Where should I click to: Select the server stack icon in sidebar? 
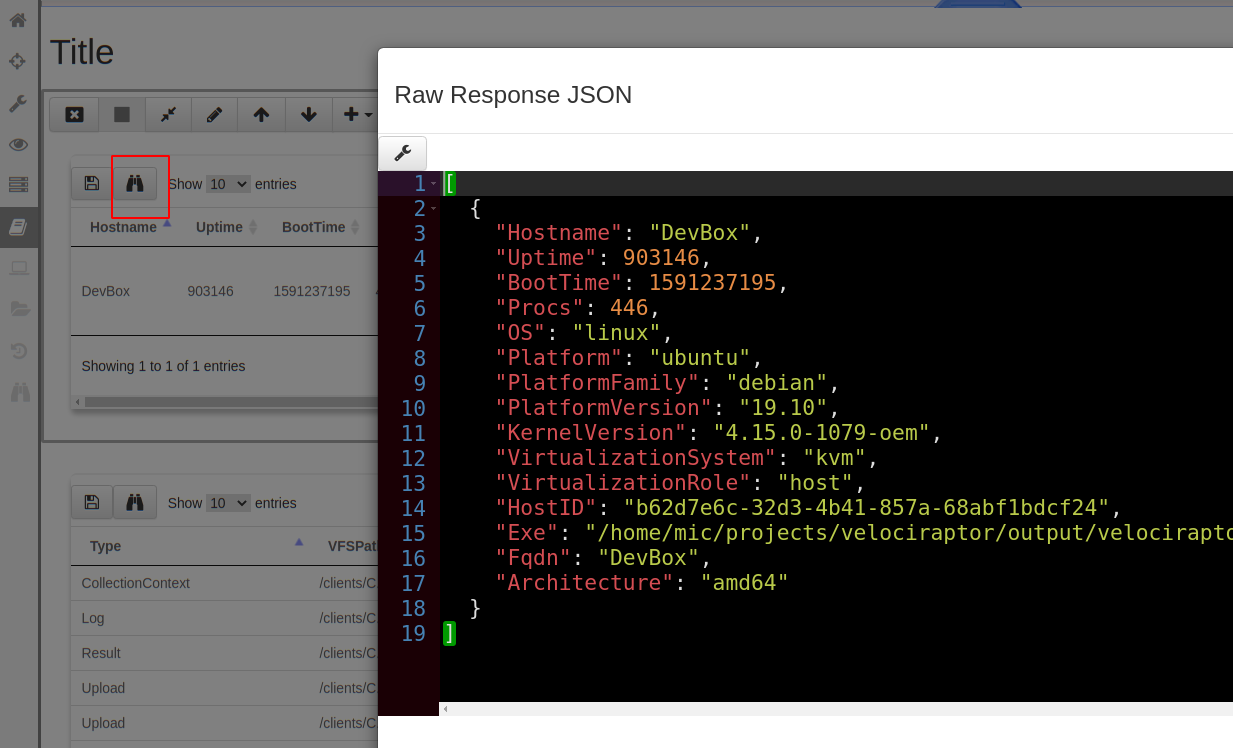[x=18, y=185]
